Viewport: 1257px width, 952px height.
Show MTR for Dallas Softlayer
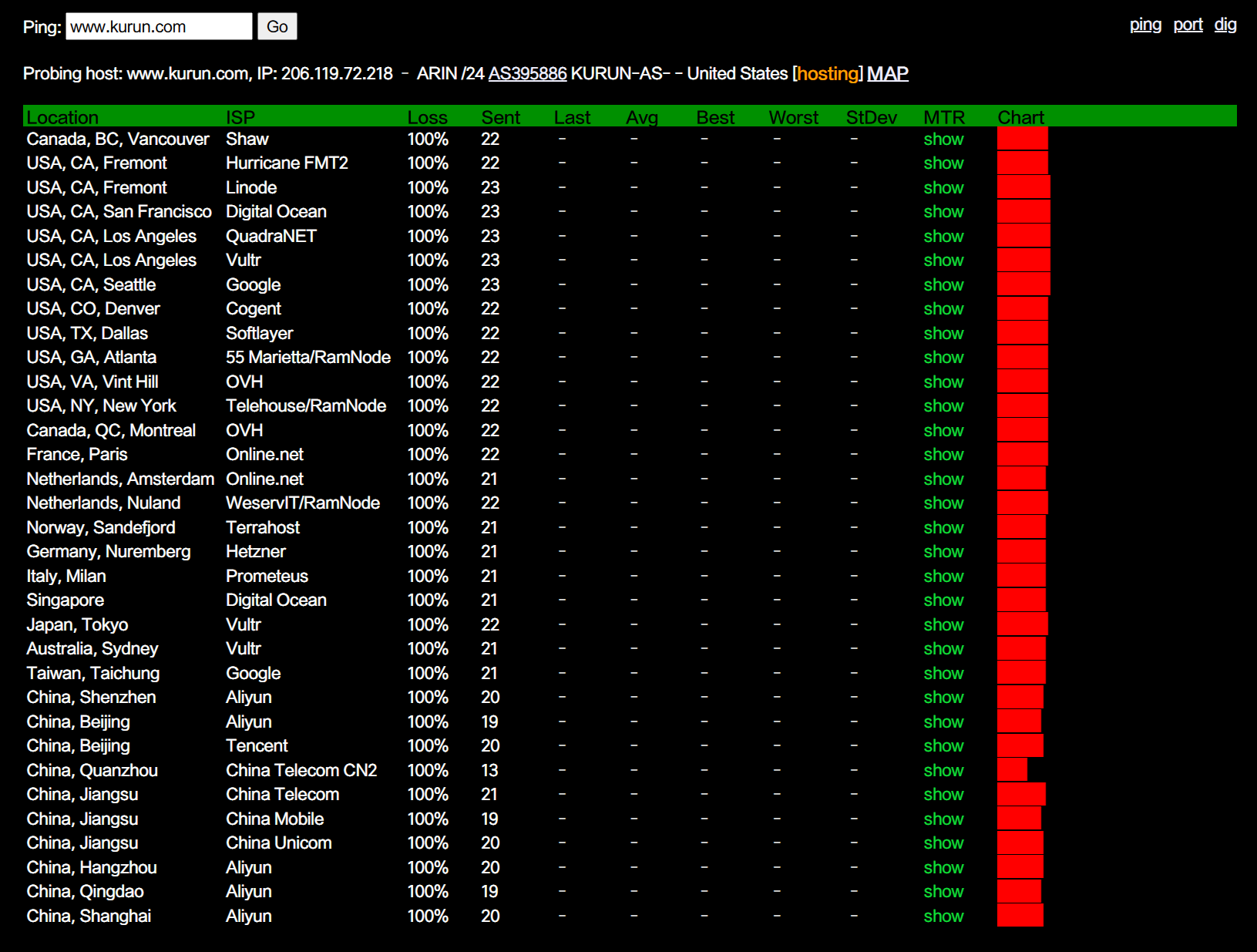(943, 333)
